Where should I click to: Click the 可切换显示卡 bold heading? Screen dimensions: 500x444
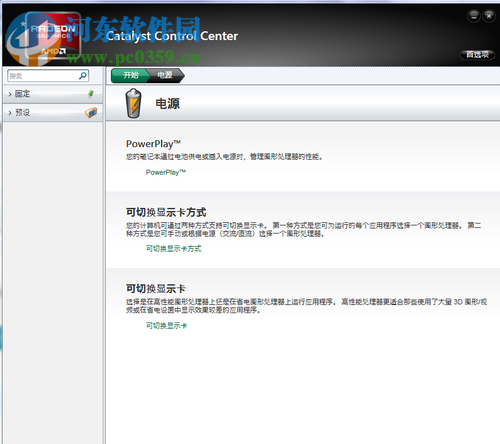[156, 289]
